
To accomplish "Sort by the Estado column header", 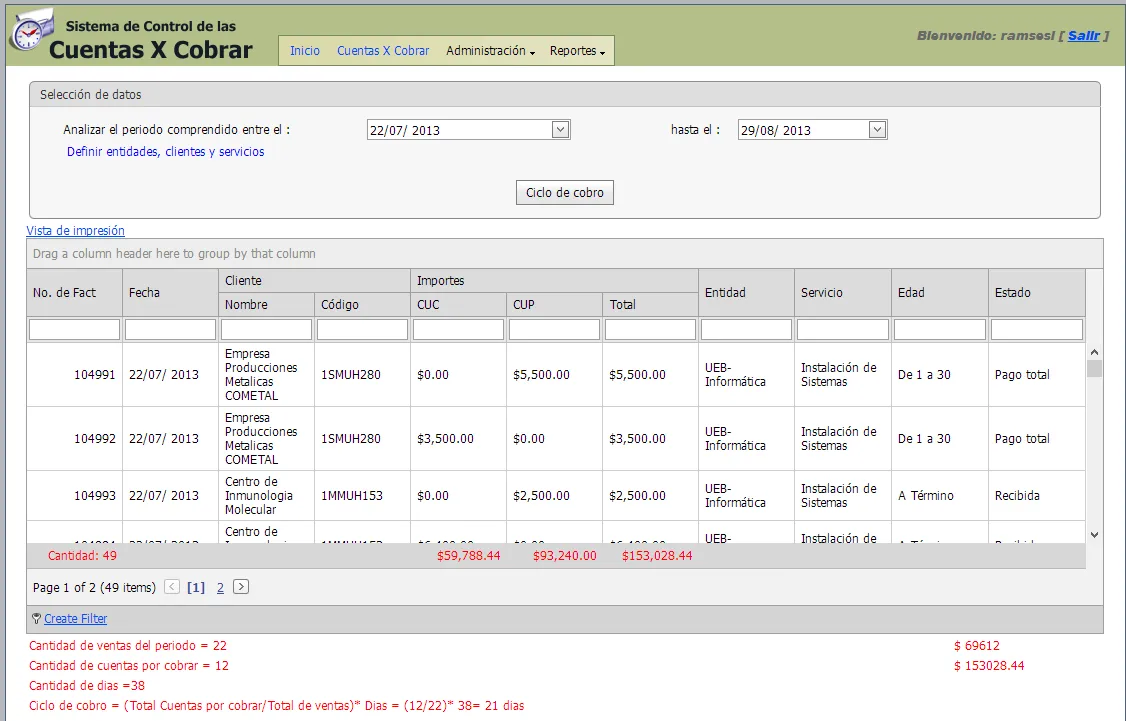I will tap(1036, 293).
